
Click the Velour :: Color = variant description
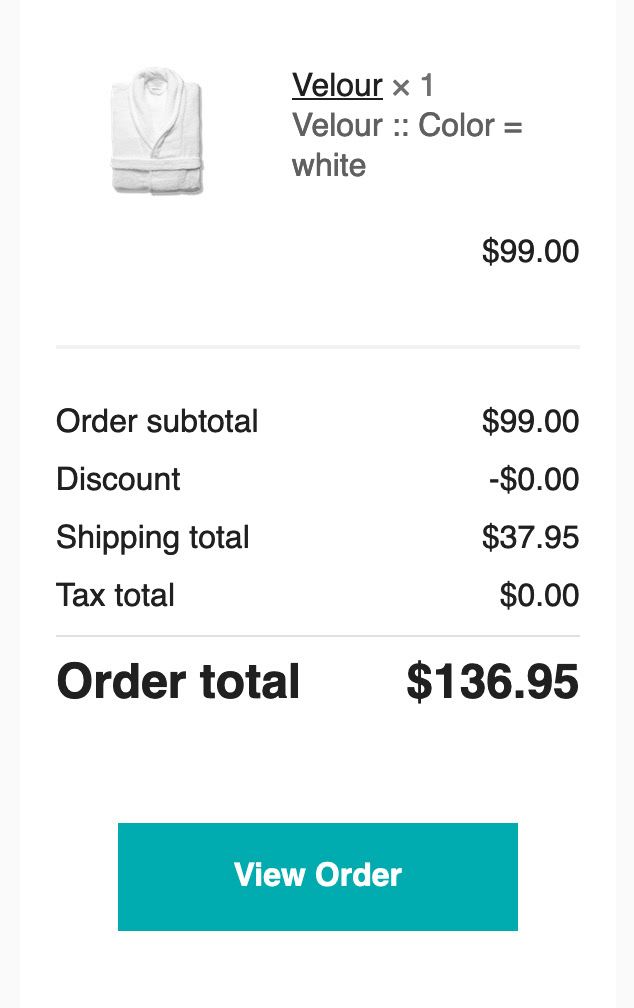point(407,125)
